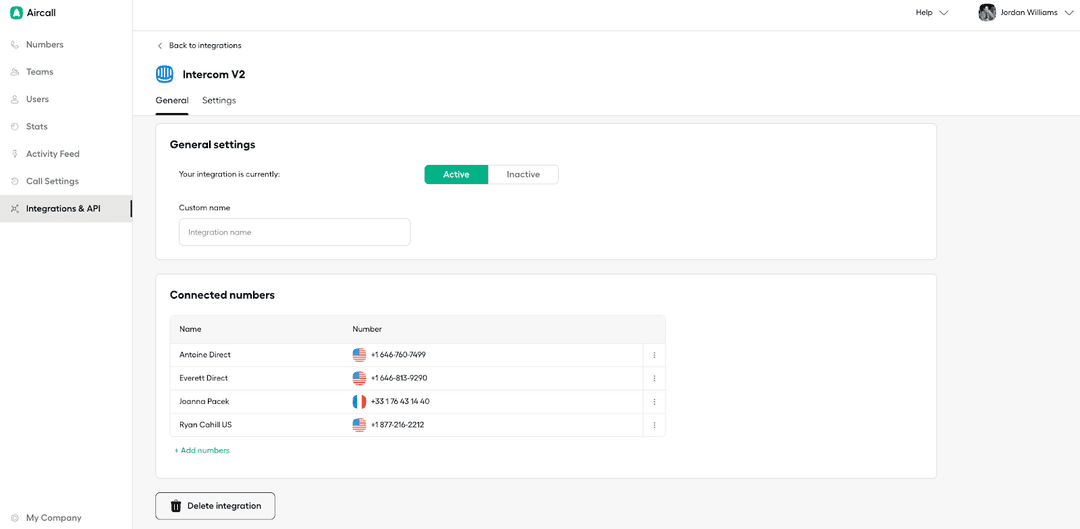Viewport: 1080px width, 529px height.
Task: Open options menu for Joanna Pacek
Action: click(654, 402)
